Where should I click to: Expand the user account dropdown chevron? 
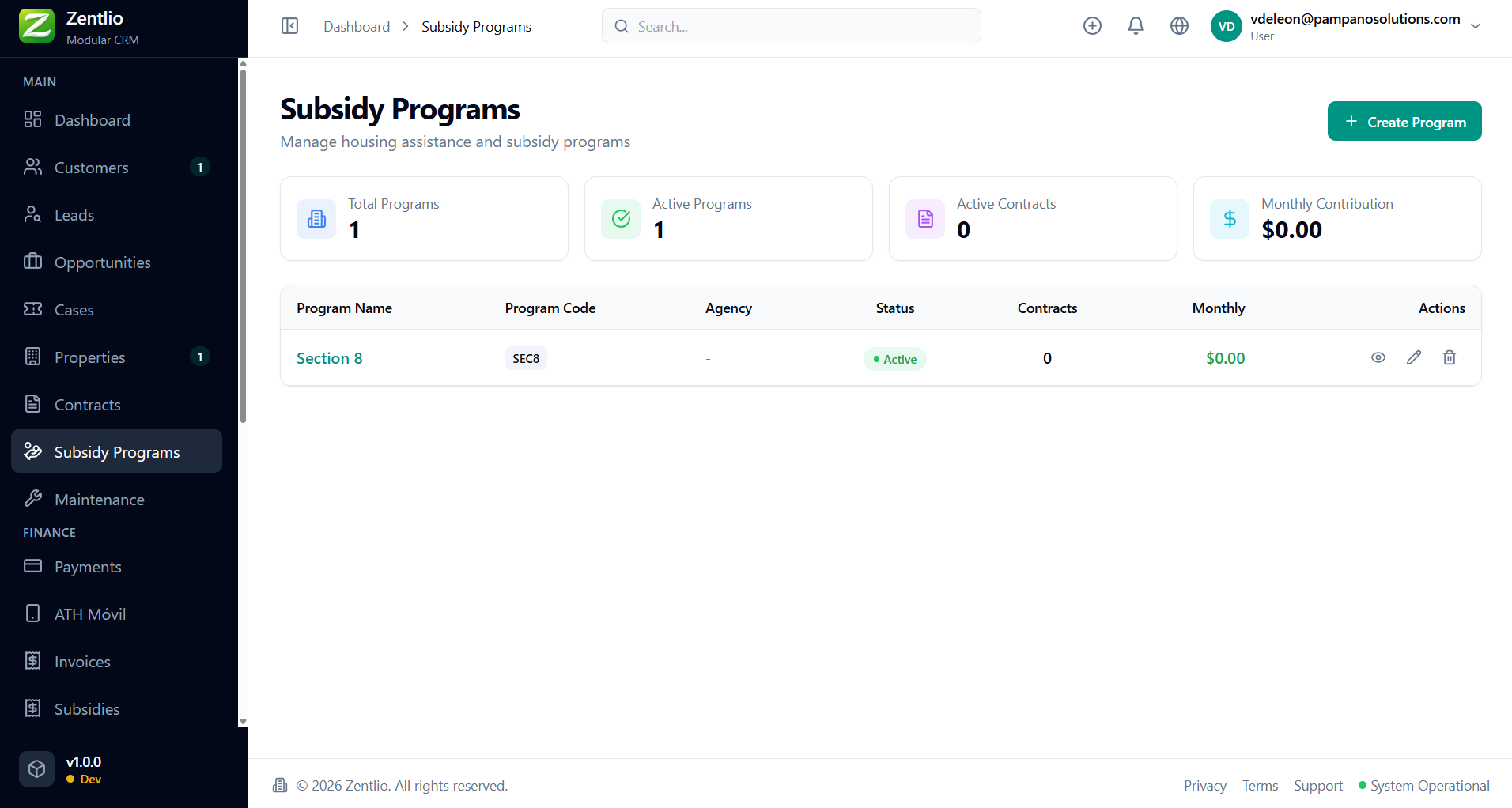click(1476, 26)
